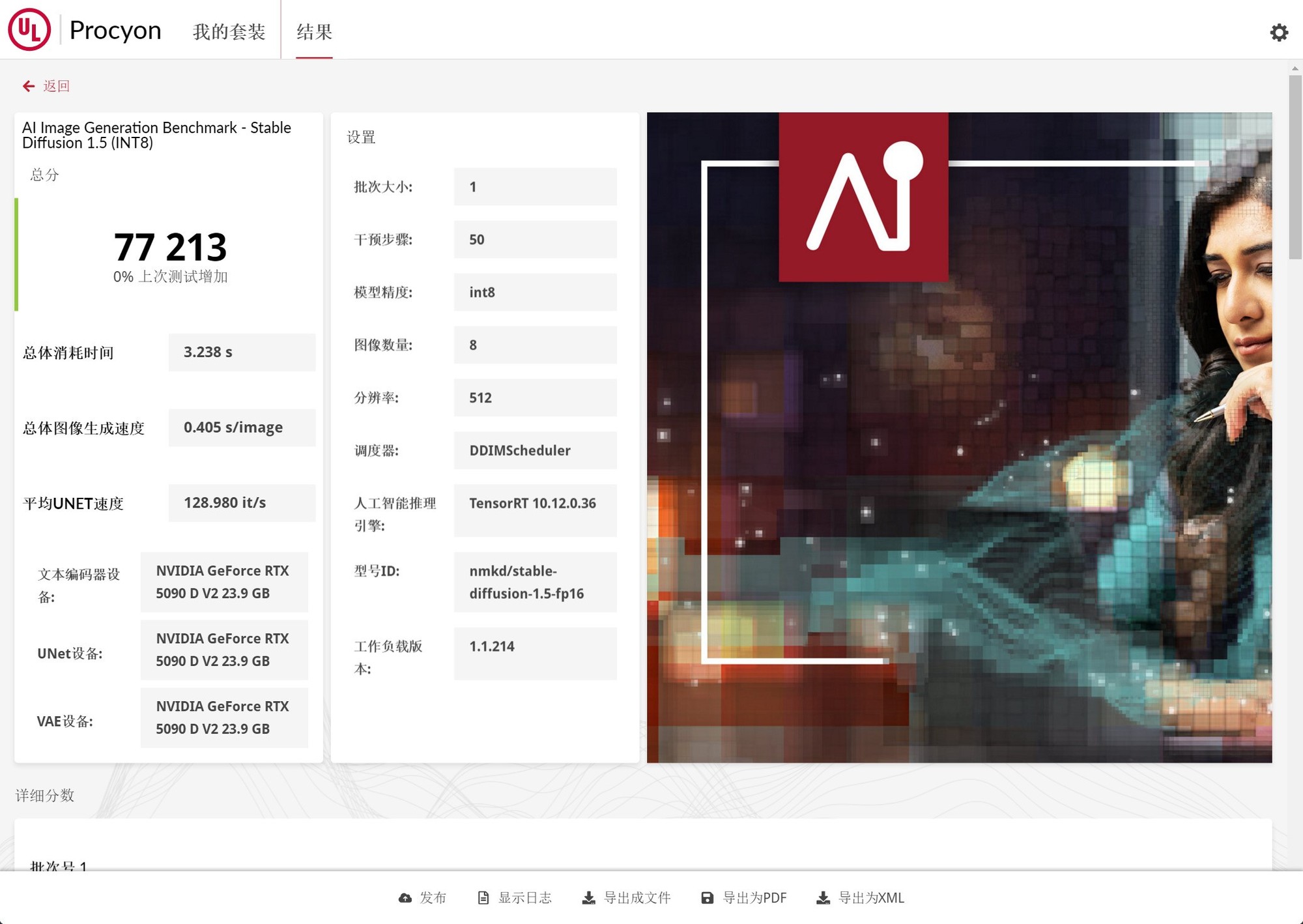Viewport: 1303px width, 924px height.
Task: Select the 结果 tab
Action: (314, 31)
